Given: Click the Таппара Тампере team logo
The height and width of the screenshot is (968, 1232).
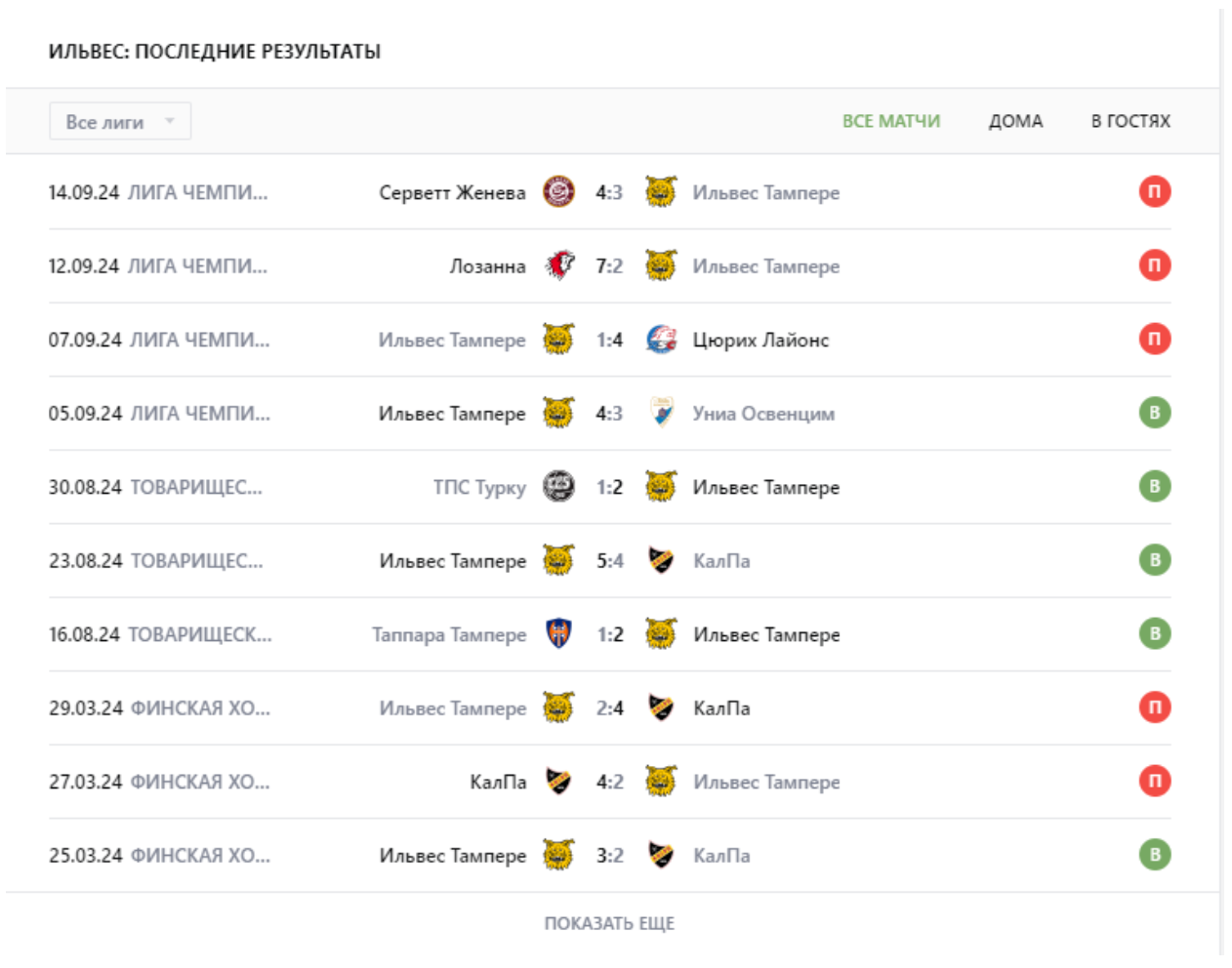Looking at the screenshot, I should [558, 634].
